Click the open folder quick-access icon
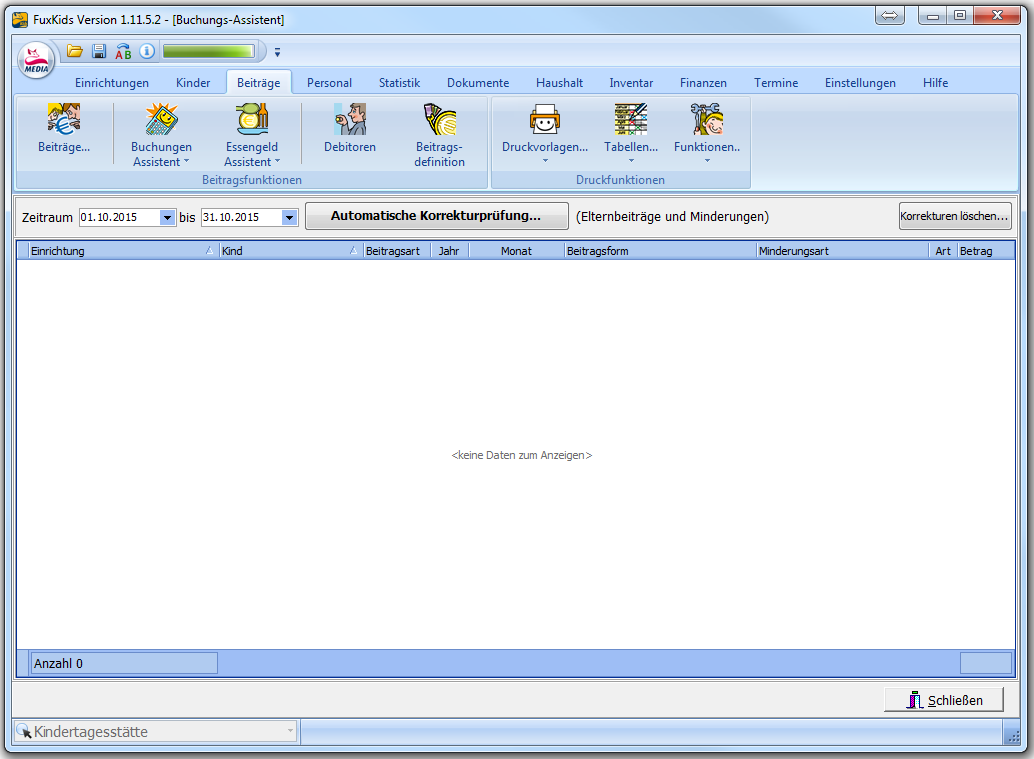Viewport: 1034px width, 759px height. click(x=75, y=51)
